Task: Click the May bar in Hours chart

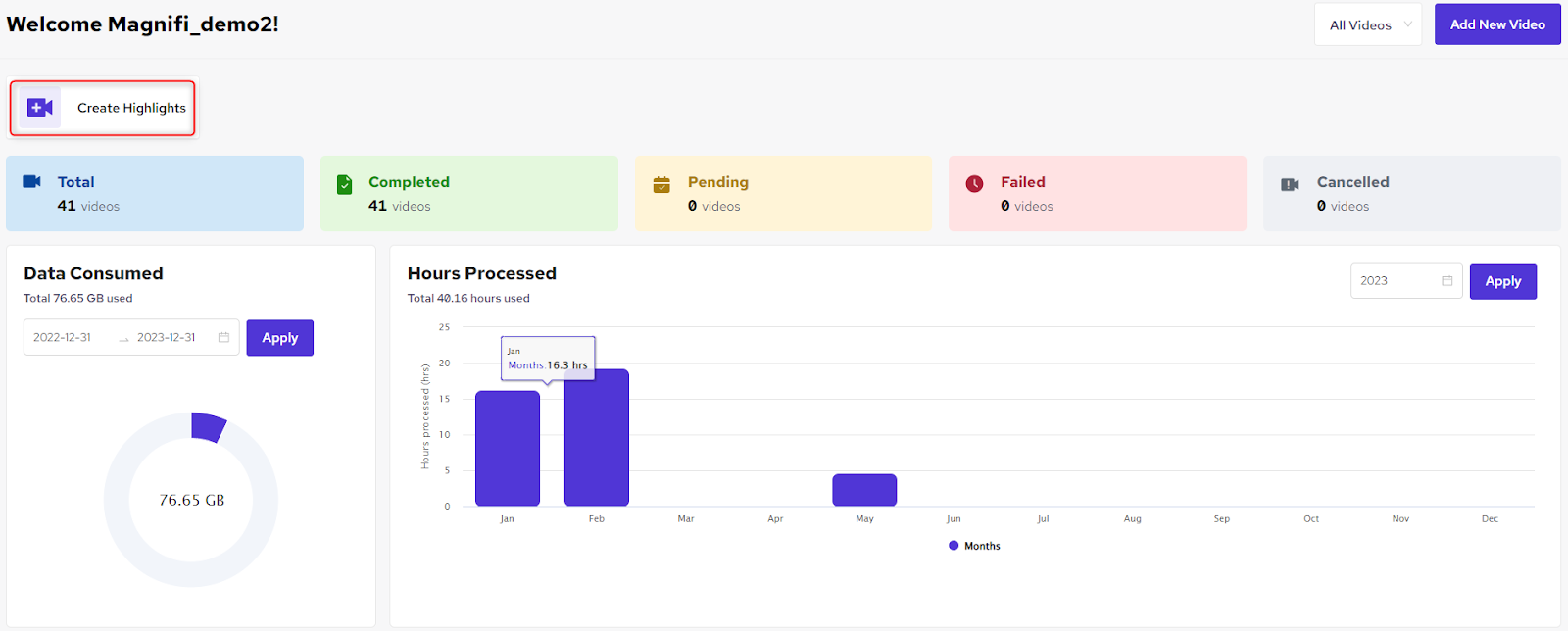Action: (864, 490)
